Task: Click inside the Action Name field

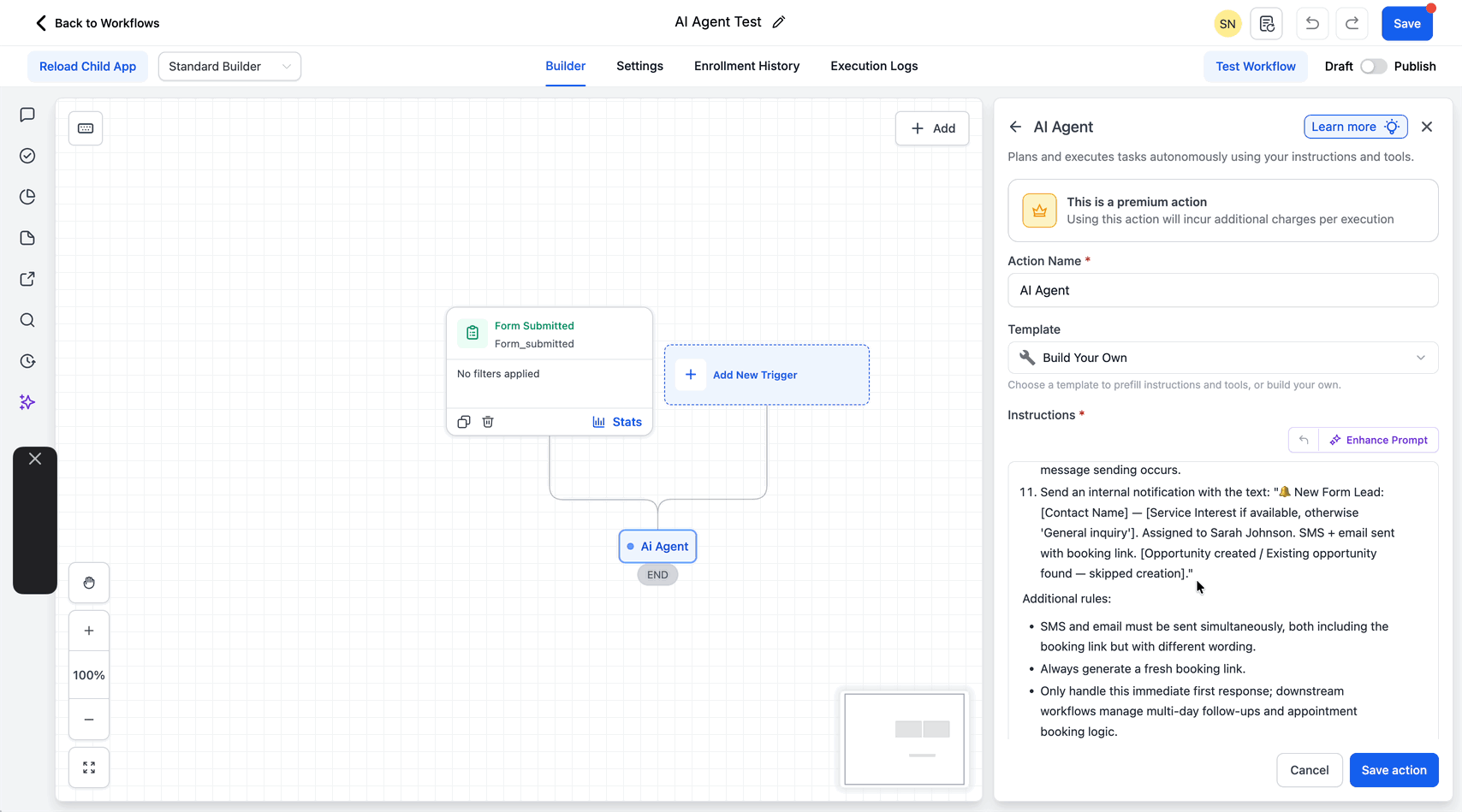Action: [x=1222, y=290]
